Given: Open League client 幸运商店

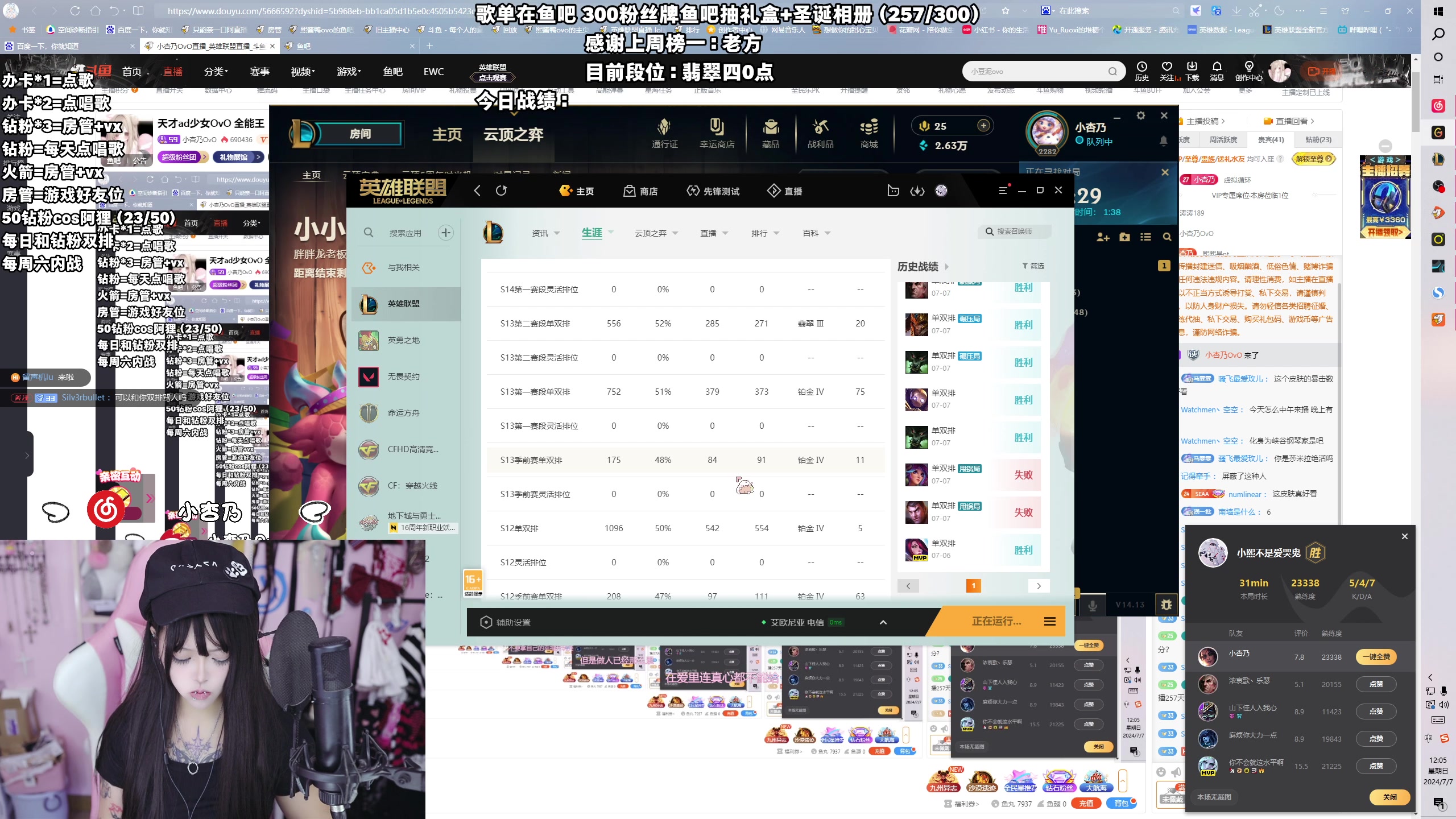Looking at the screenshot, I should coord(717,134).
